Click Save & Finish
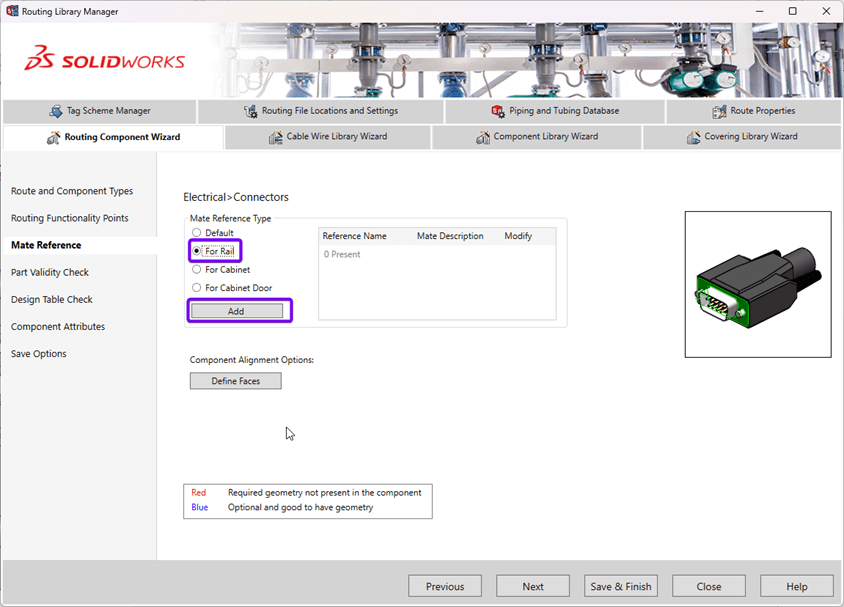Viewport: 844px width, 607px height. [621, 586]
